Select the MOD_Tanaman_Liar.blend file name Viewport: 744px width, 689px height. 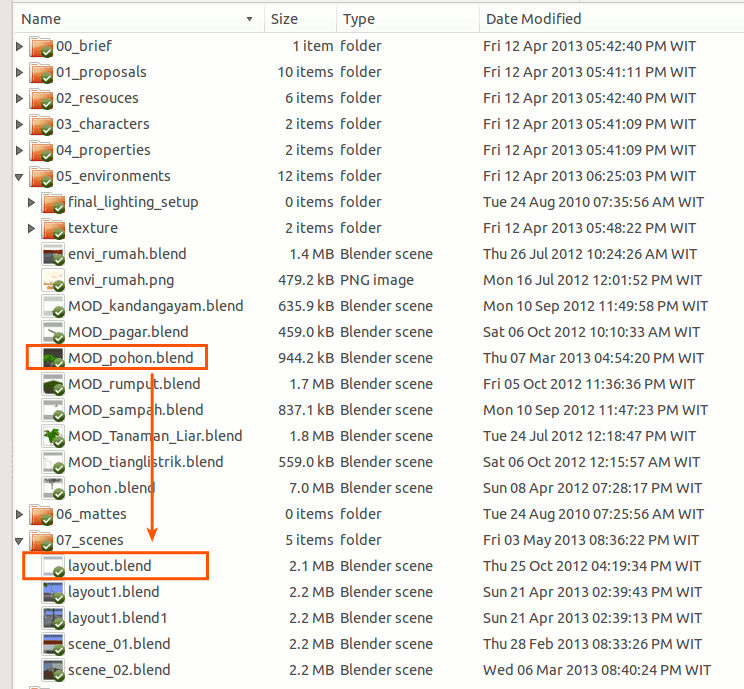[155, 436]
